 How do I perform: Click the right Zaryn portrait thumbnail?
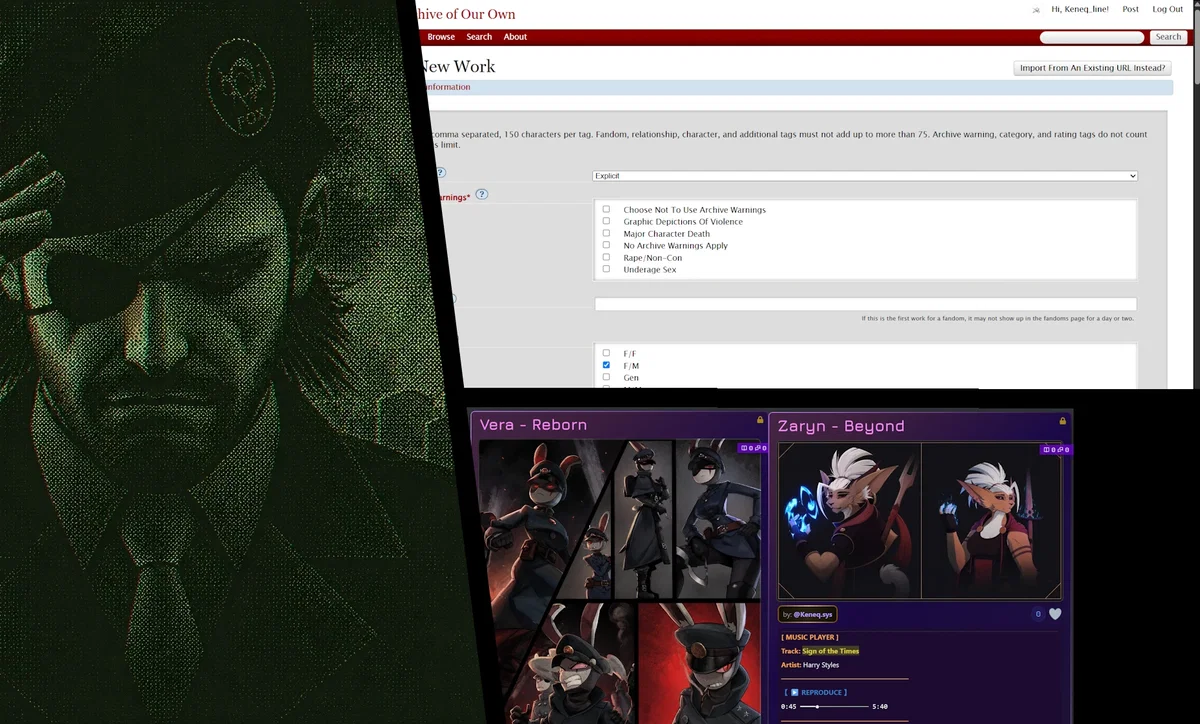click(x=991, y=521)
